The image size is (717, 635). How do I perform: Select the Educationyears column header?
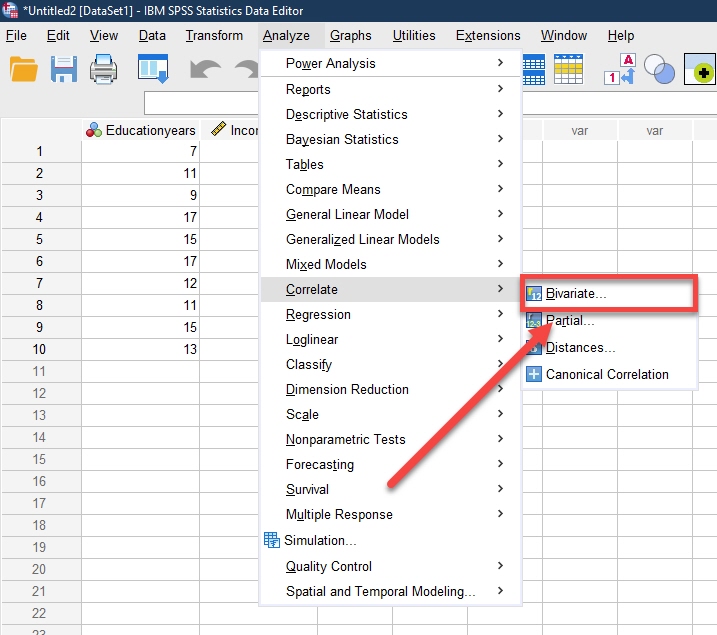tap(140, 130)
